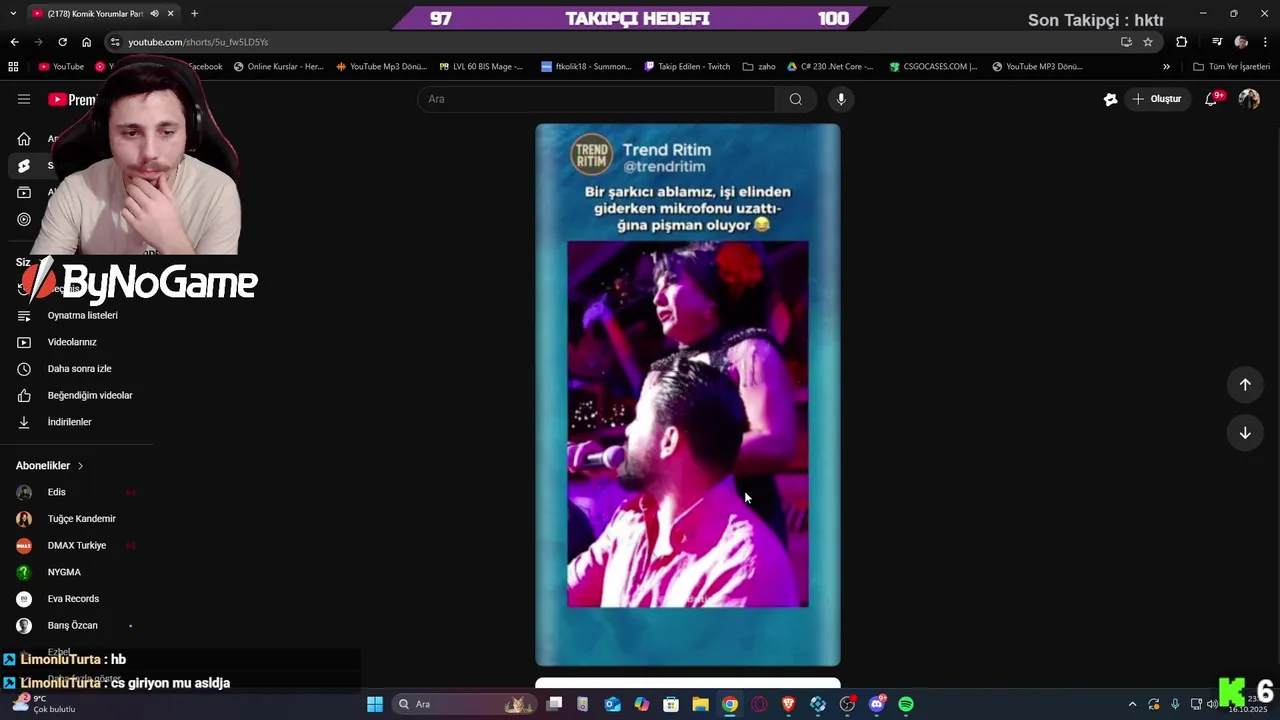Click the download icon beside İndirilenler
The width and height of the screenshot is (1280, 720).
pos(24,422)
